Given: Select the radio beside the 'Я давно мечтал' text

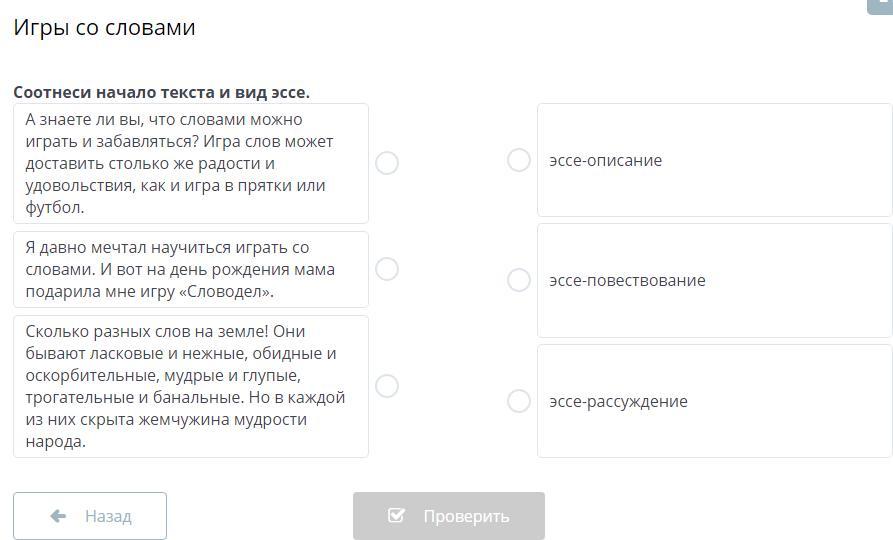Looking at the screenshot, I should coord(387,269).
